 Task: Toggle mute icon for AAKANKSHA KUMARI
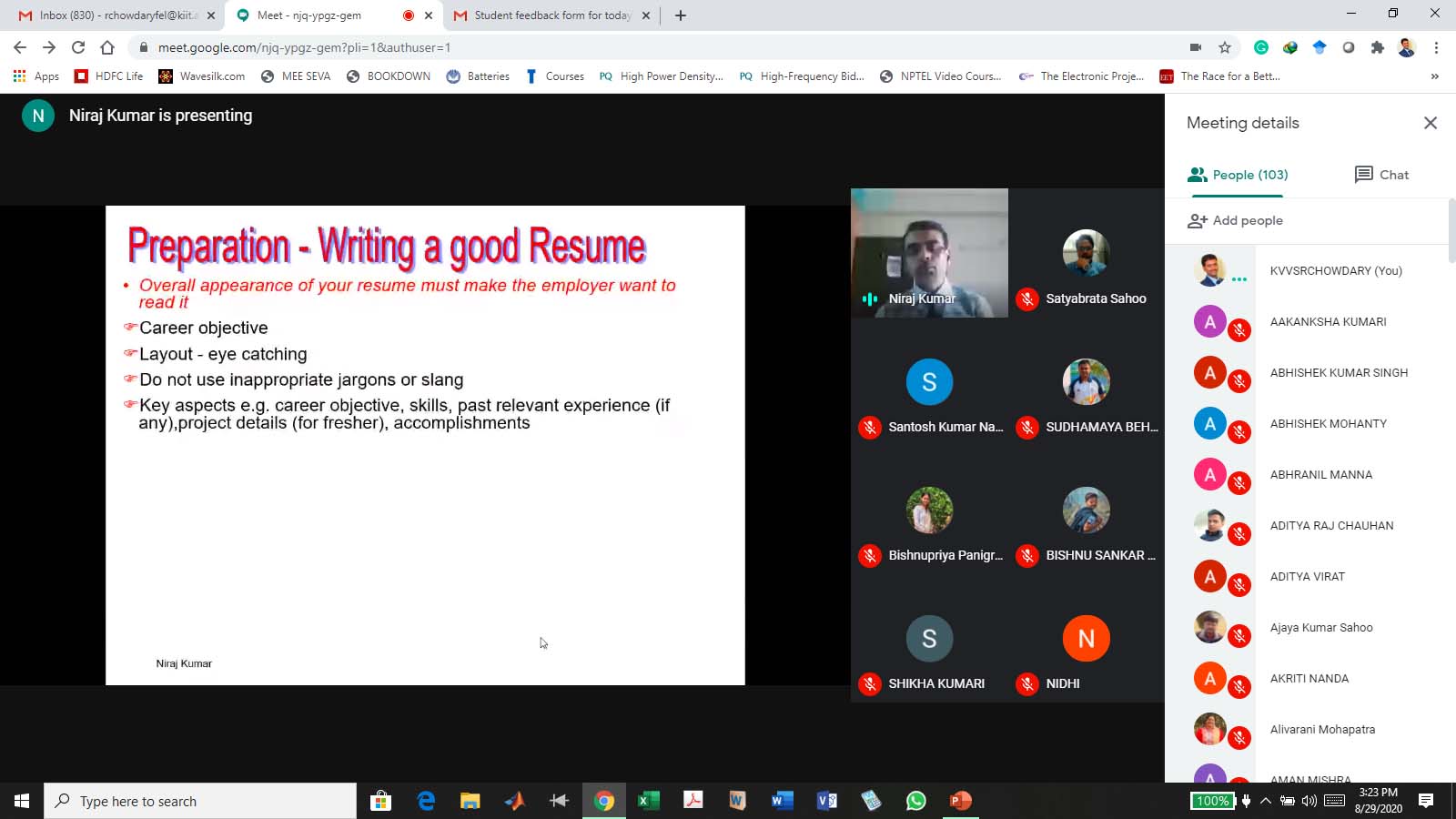(x=1239, y=331)
